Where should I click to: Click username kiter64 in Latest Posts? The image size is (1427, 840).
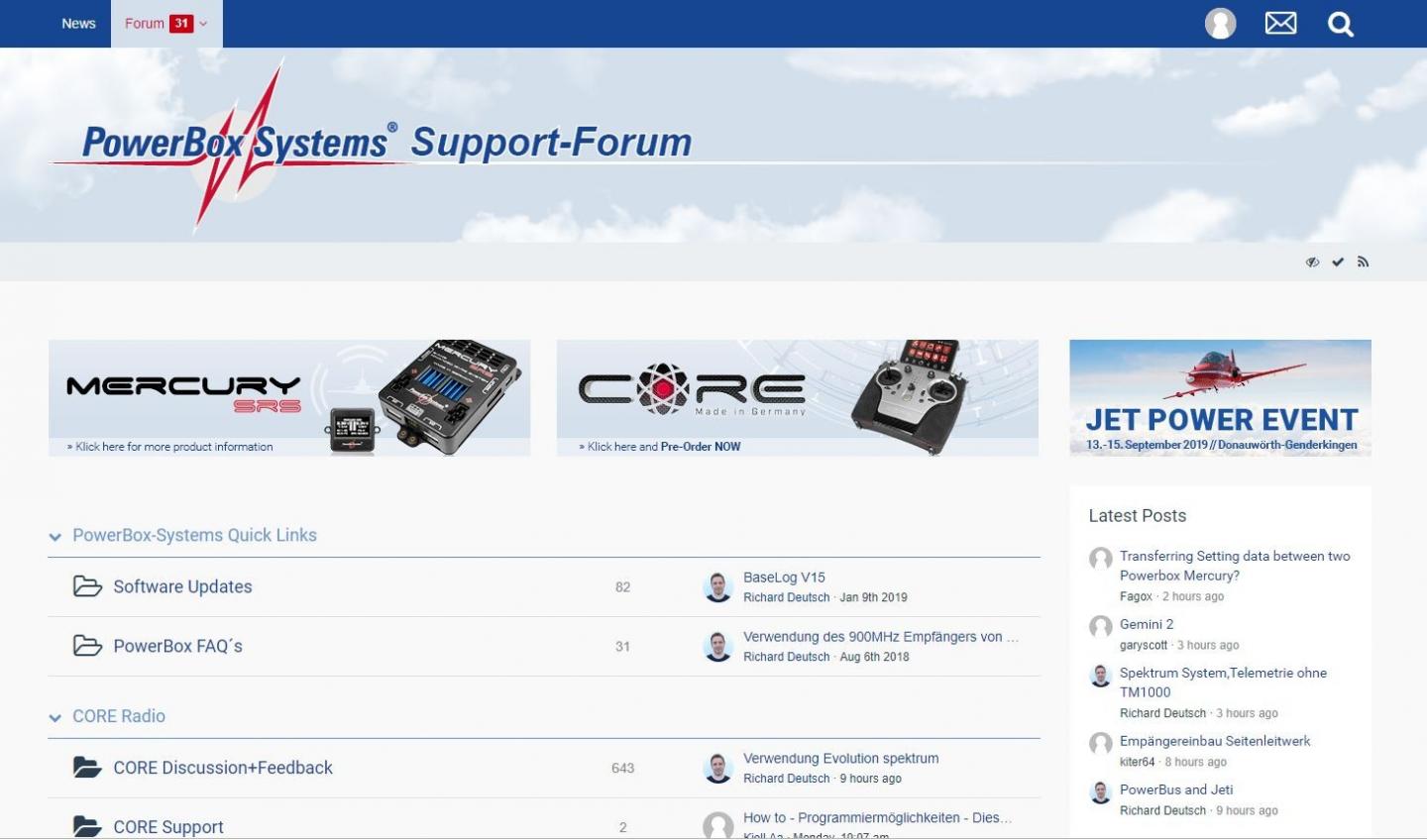click(x=1138, y=762)
